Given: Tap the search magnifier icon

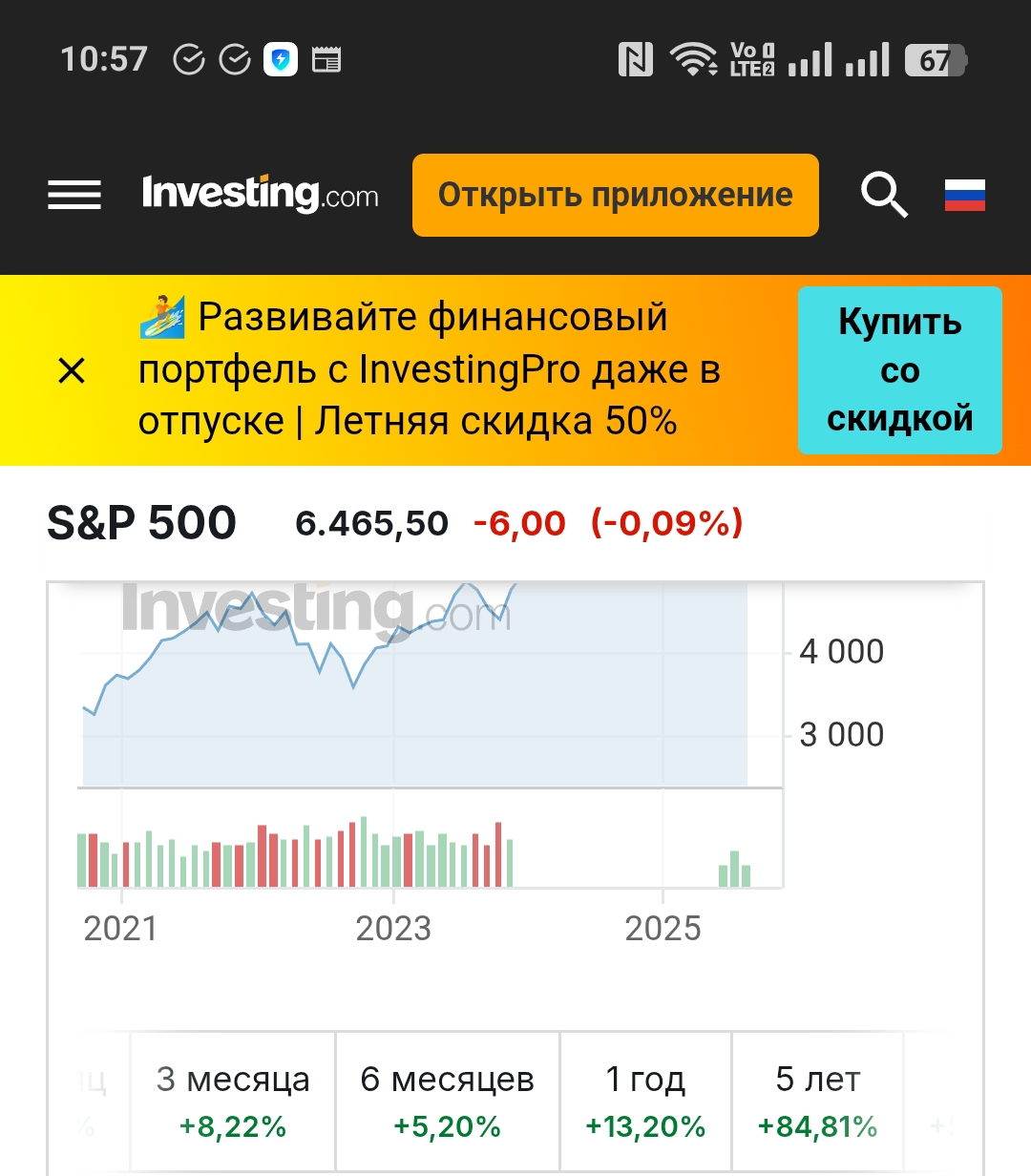Looking at the screenshot, I should click(x=884, y=195).
